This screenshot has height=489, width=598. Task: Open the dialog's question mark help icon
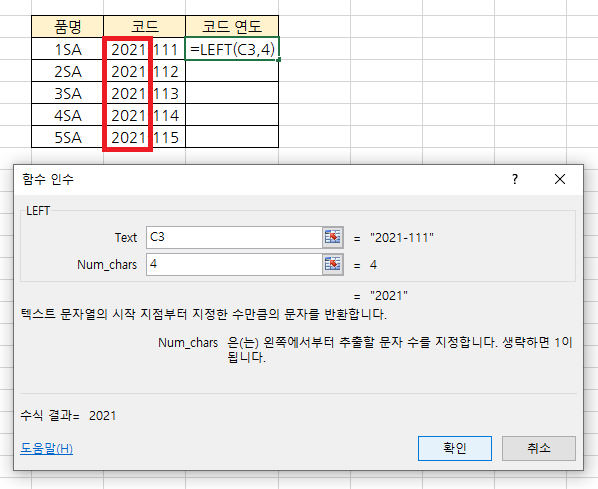point(515,179)
